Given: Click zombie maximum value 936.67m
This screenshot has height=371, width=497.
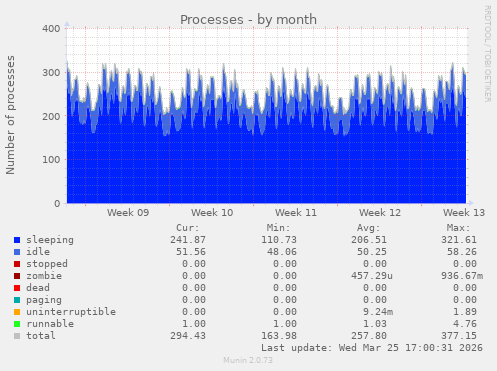Looking at the screenshot, I should tap(462, 276).
